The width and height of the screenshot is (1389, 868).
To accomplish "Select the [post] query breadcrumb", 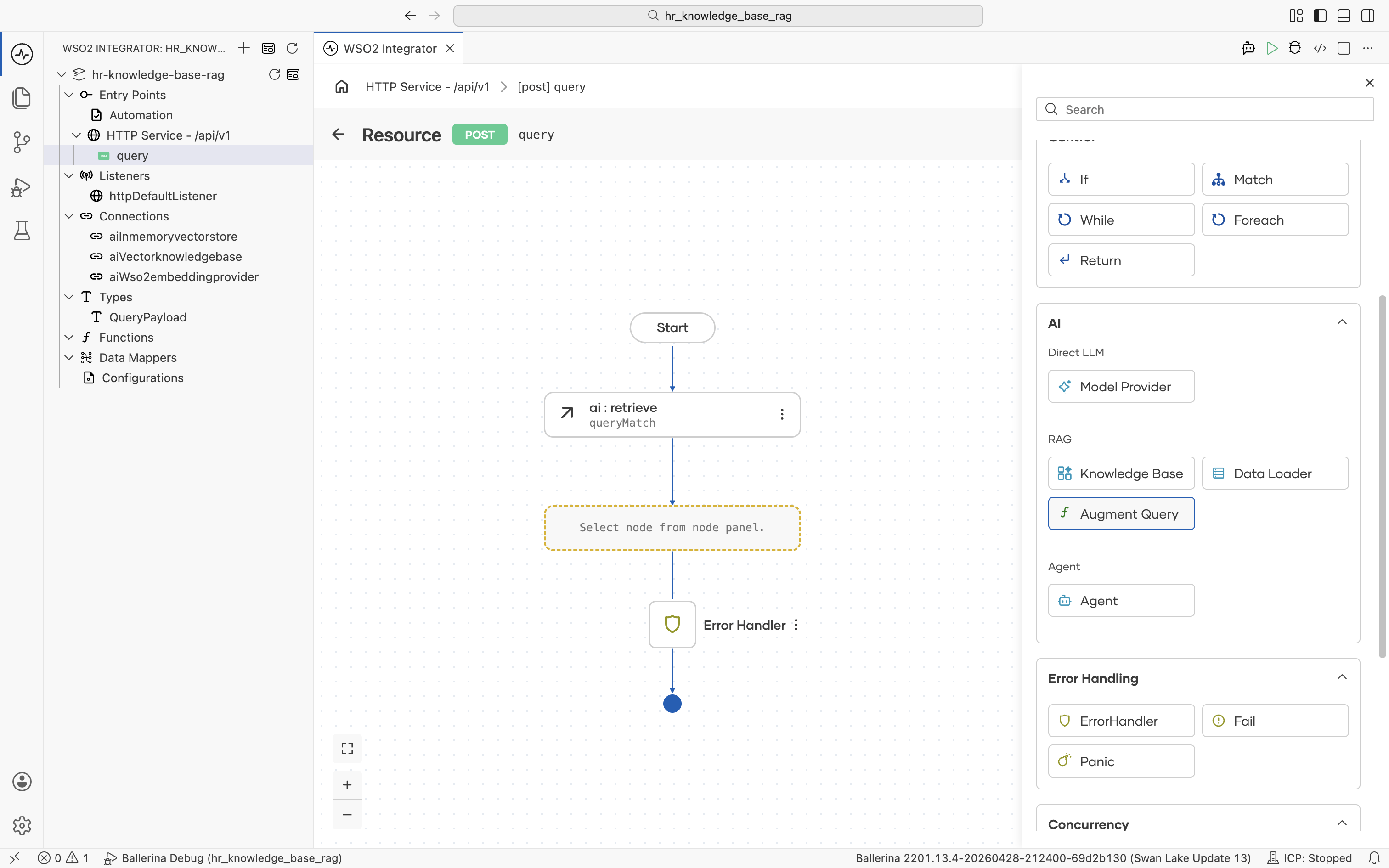I will [551, 87].
